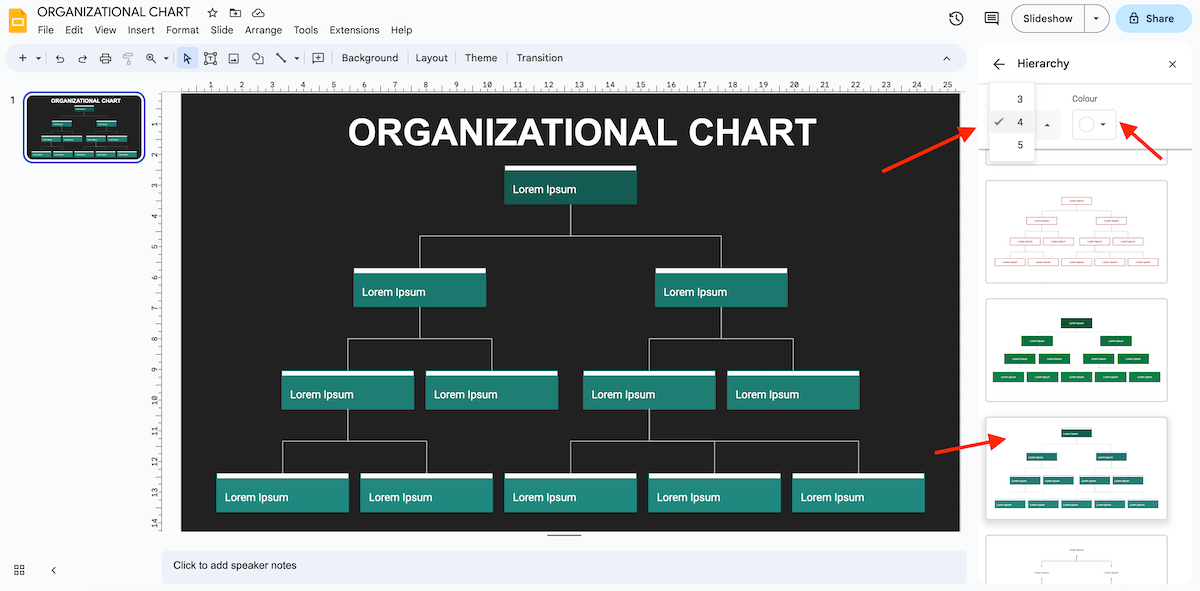Collapse the toolbar menus with chevron

pyautogui.click(x=947, y=58)
